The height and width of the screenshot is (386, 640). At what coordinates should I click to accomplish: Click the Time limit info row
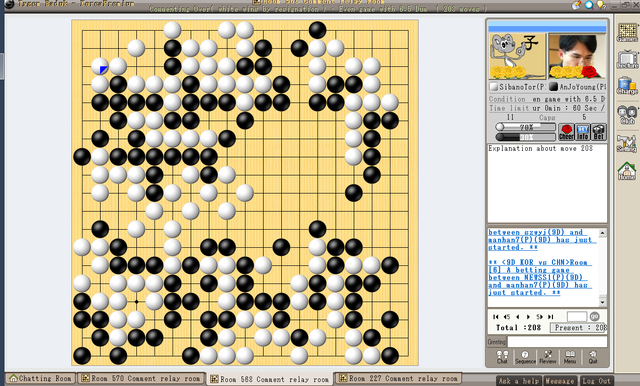tap(547, 108)
